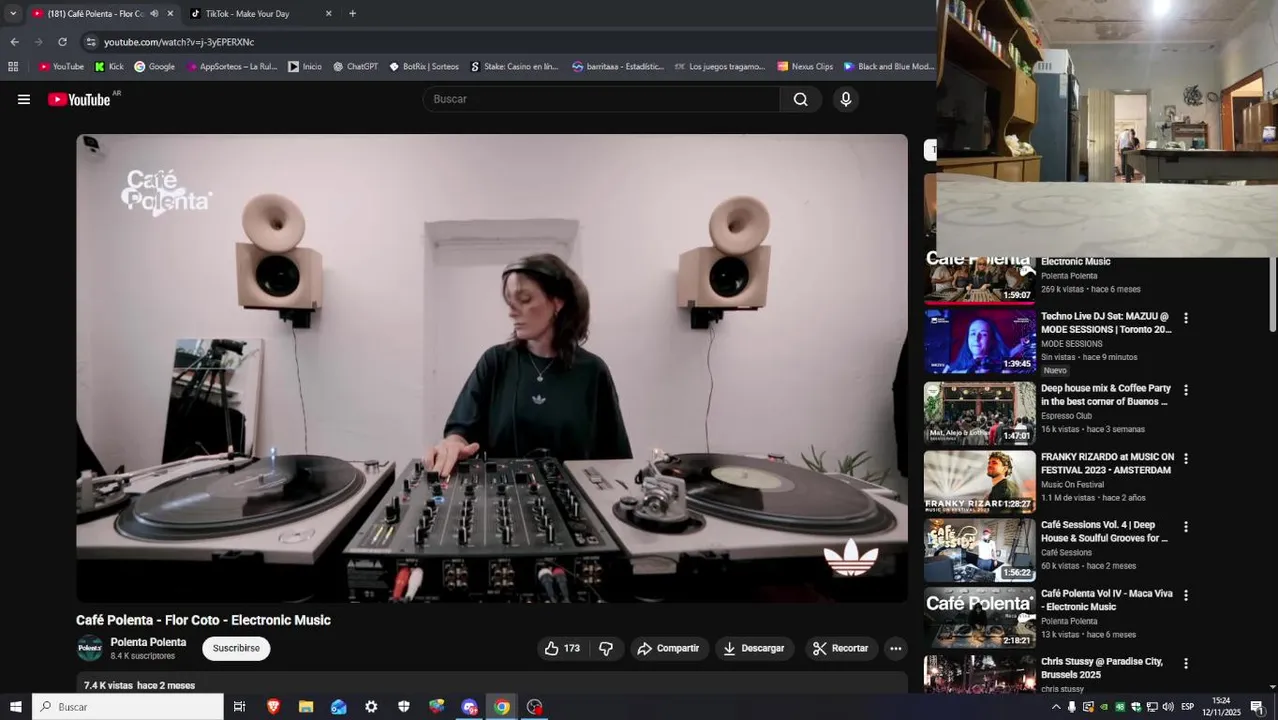This screenshot has height=720, width=1278.
Task: Show hidden system tray icons
Action: pos(1056,707)
